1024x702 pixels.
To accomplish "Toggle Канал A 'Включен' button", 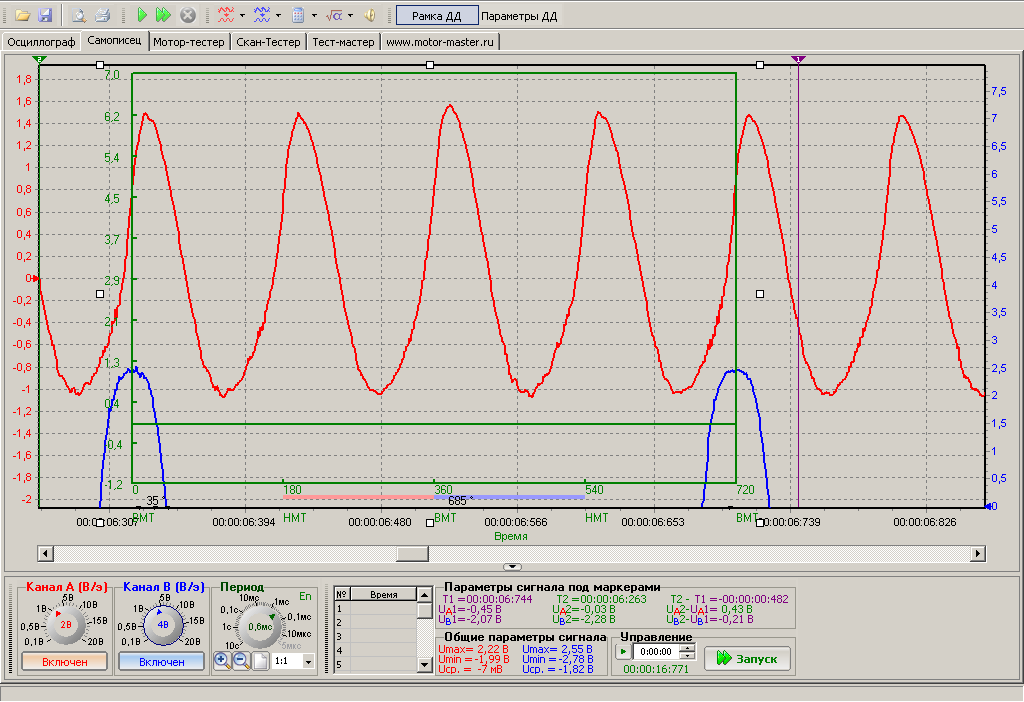I will pyautogui.click(x=64, y=661).
